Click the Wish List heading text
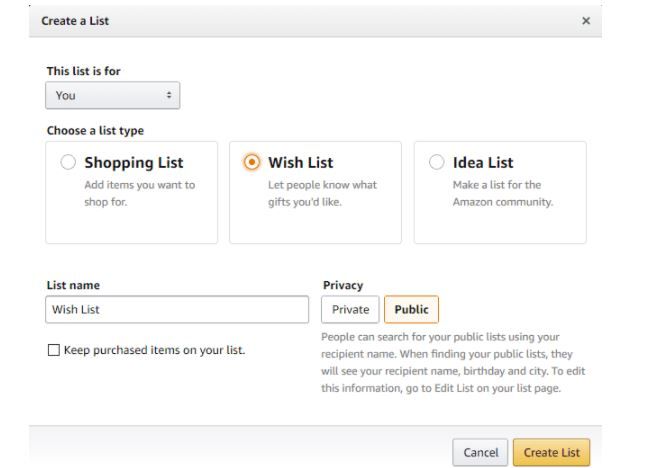 coord(300,163)
